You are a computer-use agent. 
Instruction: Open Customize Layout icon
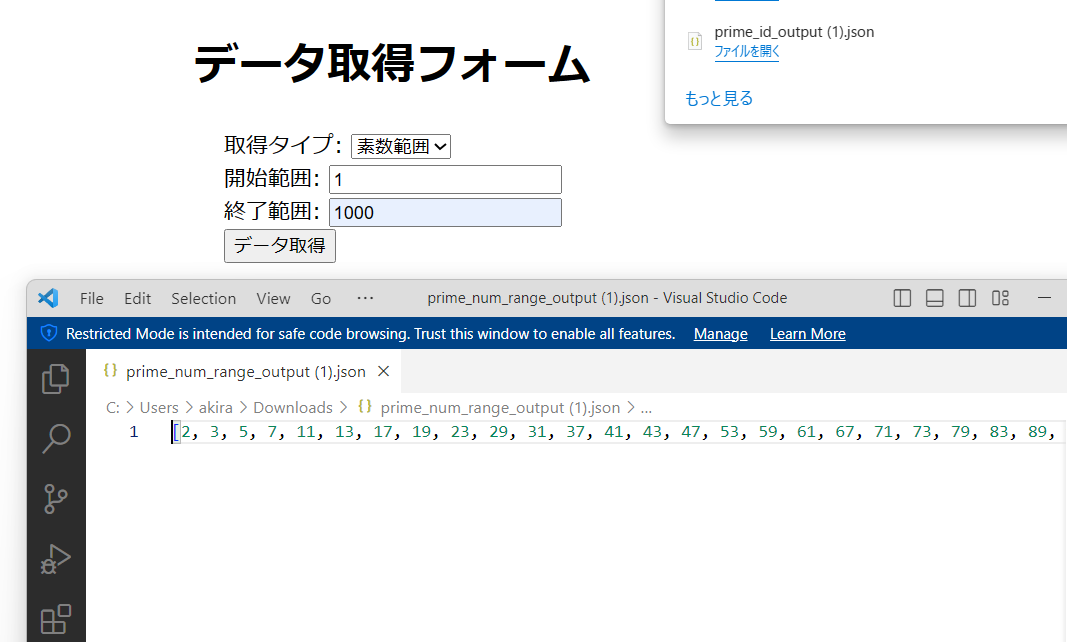[x=1000, y=298]
